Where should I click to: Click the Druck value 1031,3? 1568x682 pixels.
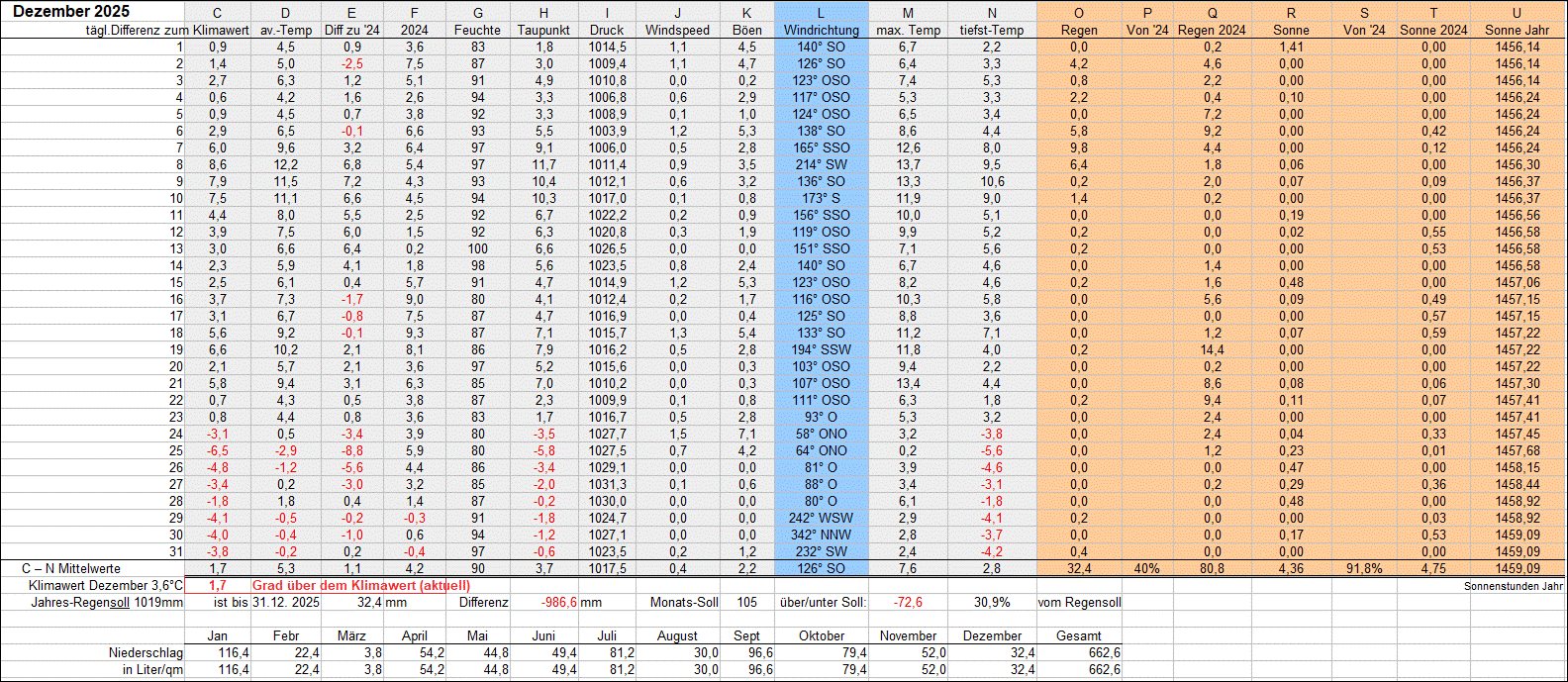[607, 484]
